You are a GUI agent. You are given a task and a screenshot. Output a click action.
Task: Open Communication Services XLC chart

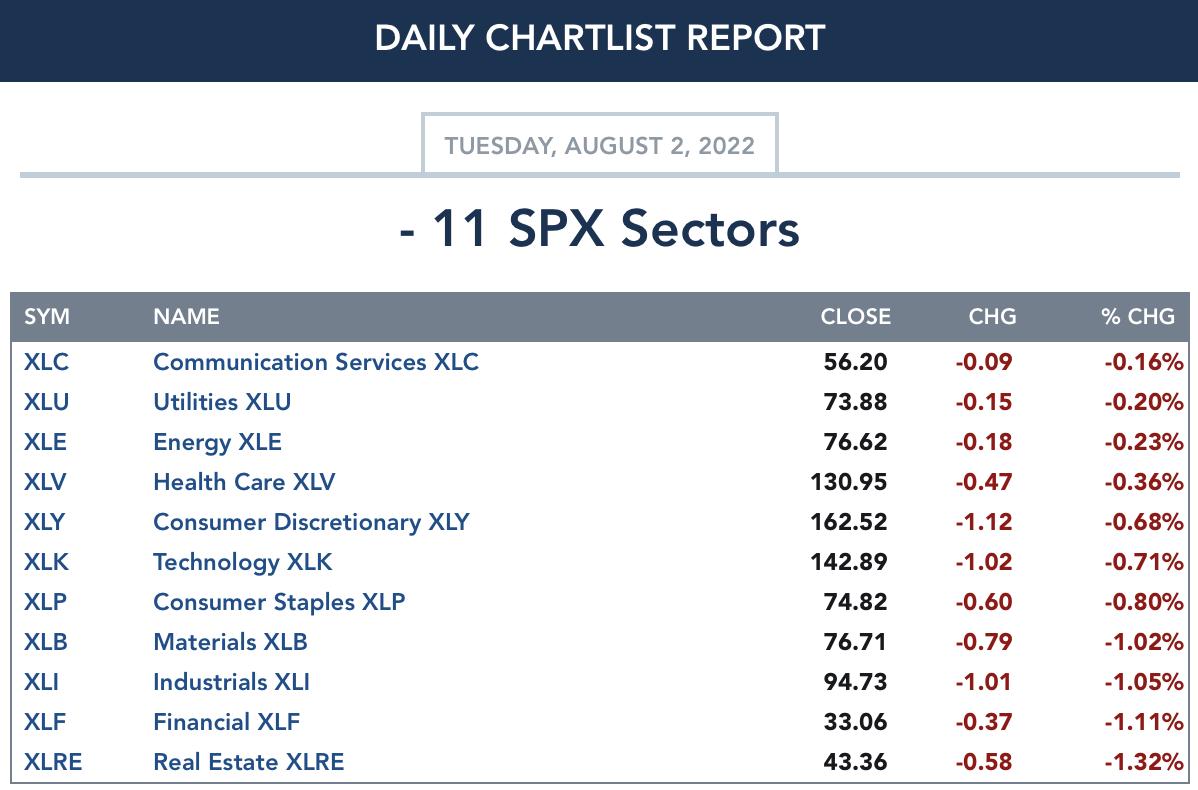pyautogui.click(x=316, y=361)
